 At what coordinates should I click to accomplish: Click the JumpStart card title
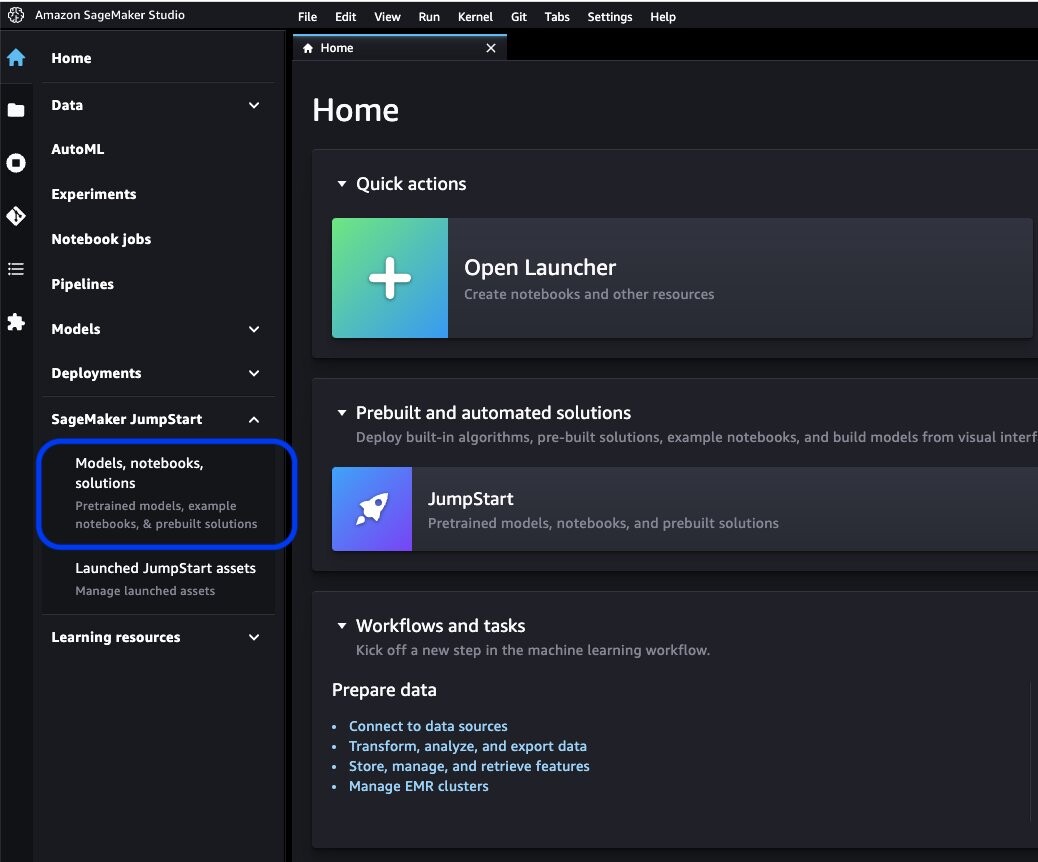[x=471, y=499]
